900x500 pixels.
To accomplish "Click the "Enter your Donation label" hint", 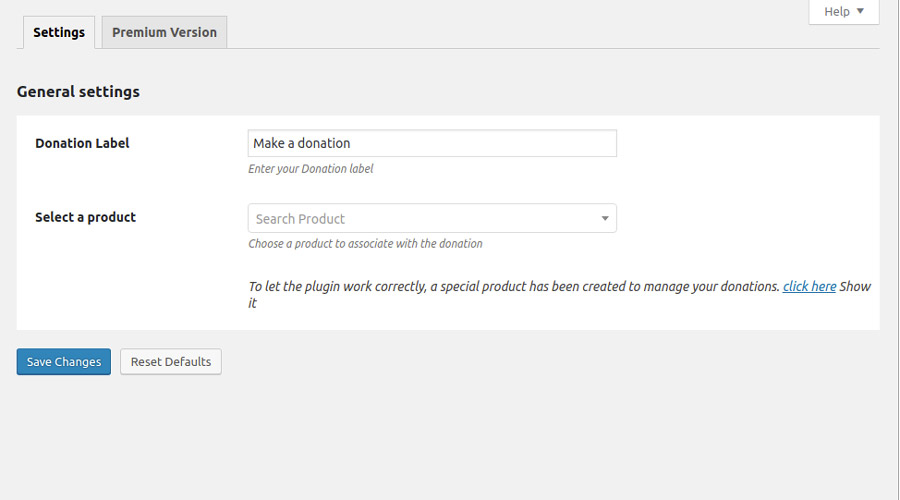I will [311, 169].
